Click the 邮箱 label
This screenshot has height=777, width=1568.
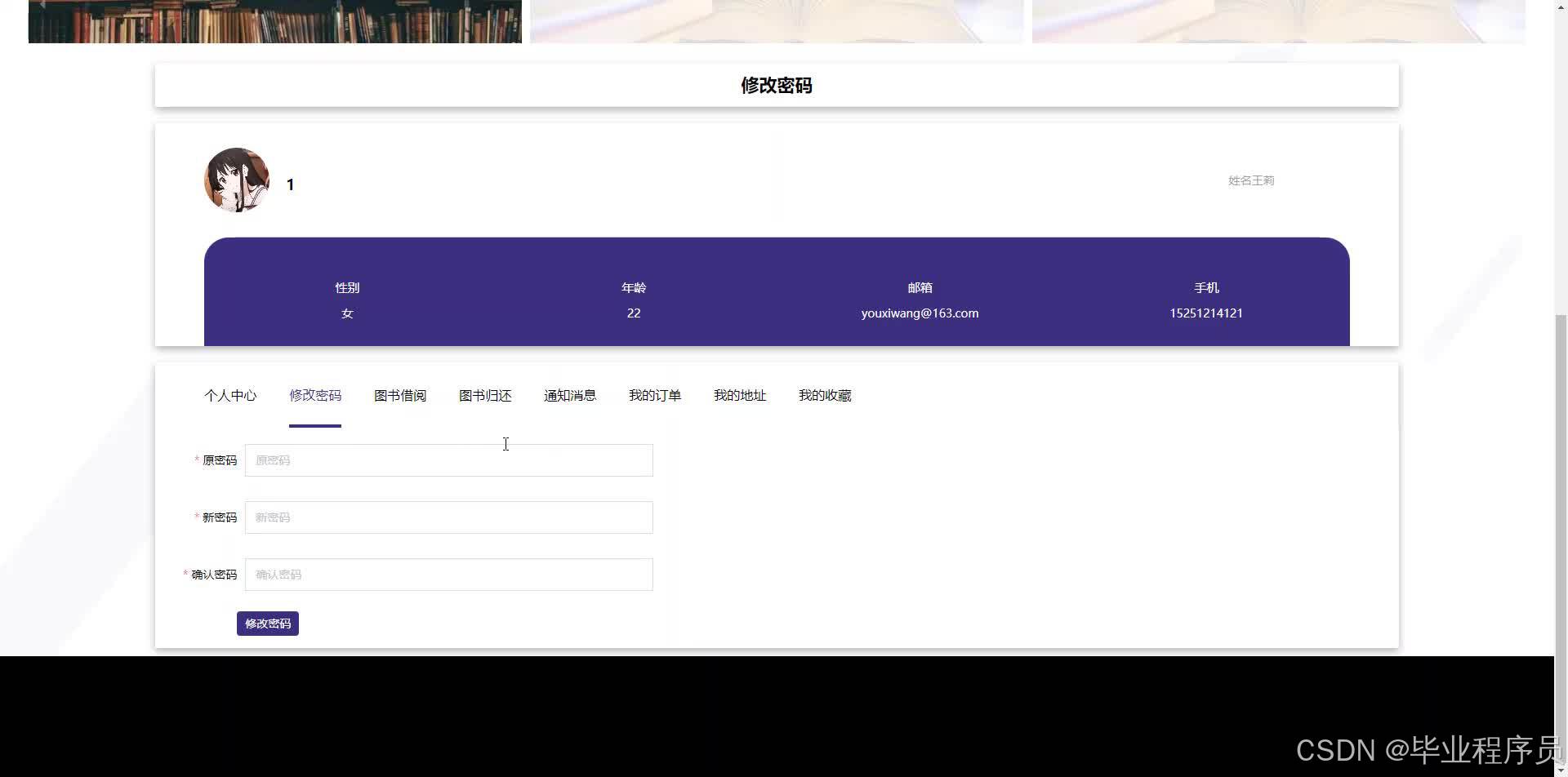[x=920, y=288]
